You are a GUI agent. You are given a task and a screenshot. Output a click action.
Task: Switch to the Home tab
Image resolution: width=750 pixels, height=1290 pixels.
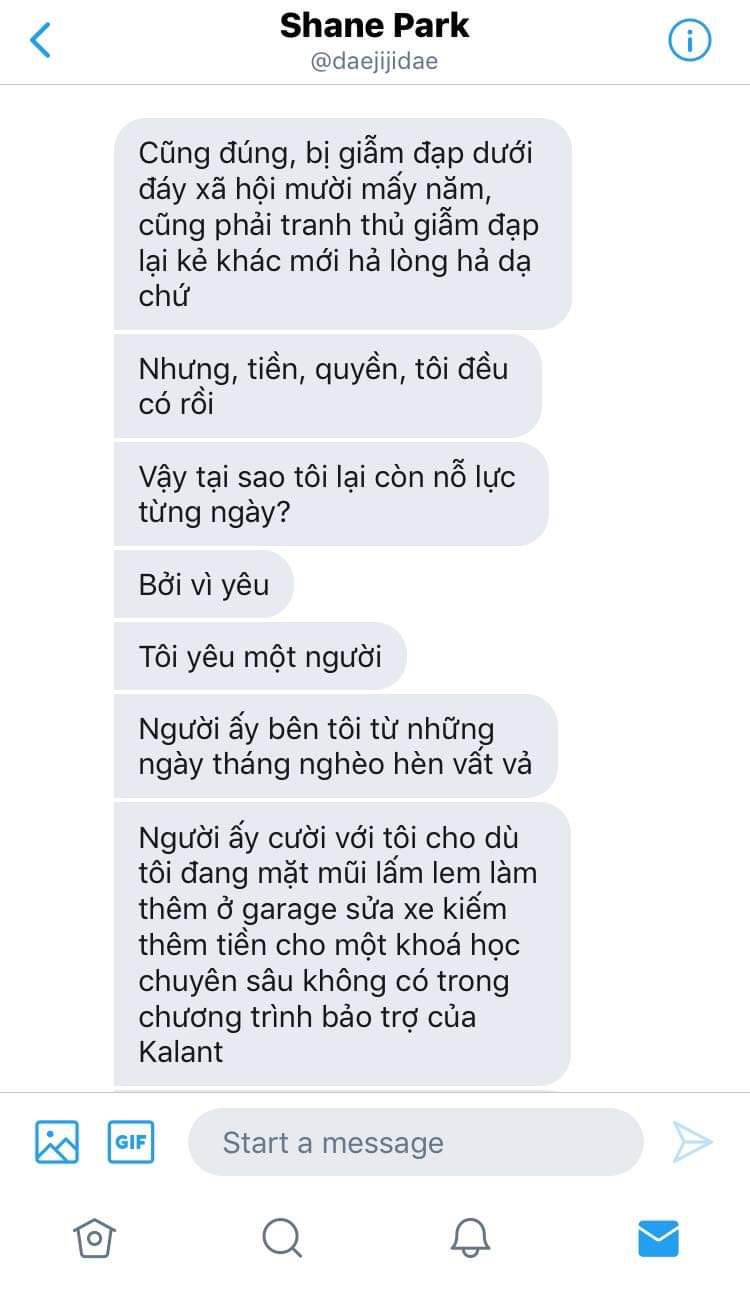[94, 1238]
